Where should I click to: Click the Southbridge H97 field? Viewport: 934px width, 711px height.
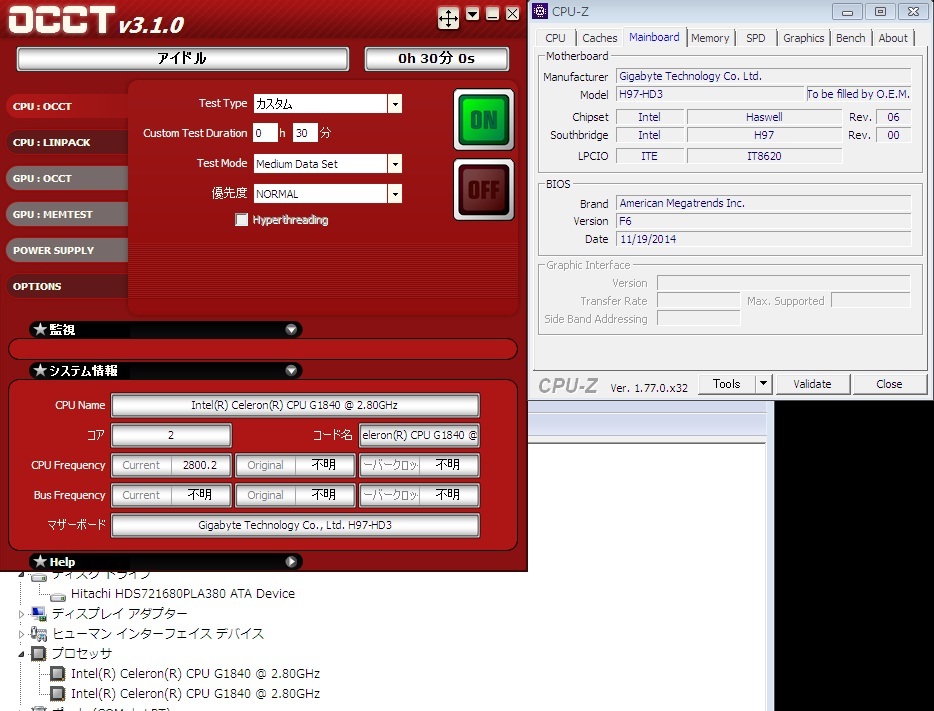764,135
